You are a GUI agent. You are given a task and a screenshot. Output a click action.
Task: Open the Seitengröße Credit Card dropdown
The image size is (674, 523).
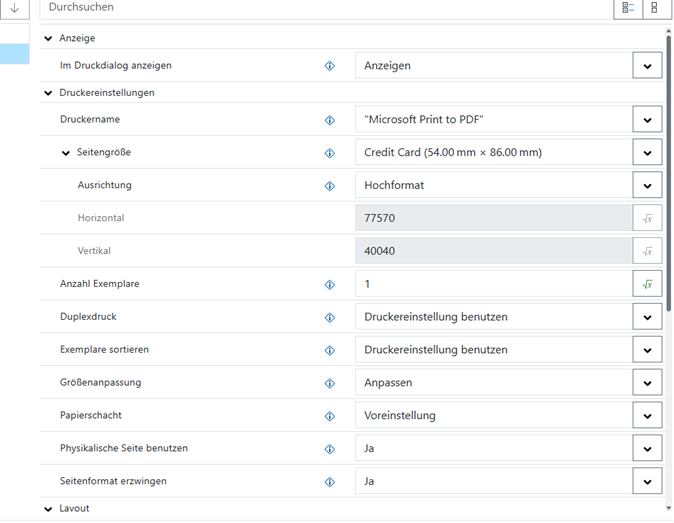[647, 153]
